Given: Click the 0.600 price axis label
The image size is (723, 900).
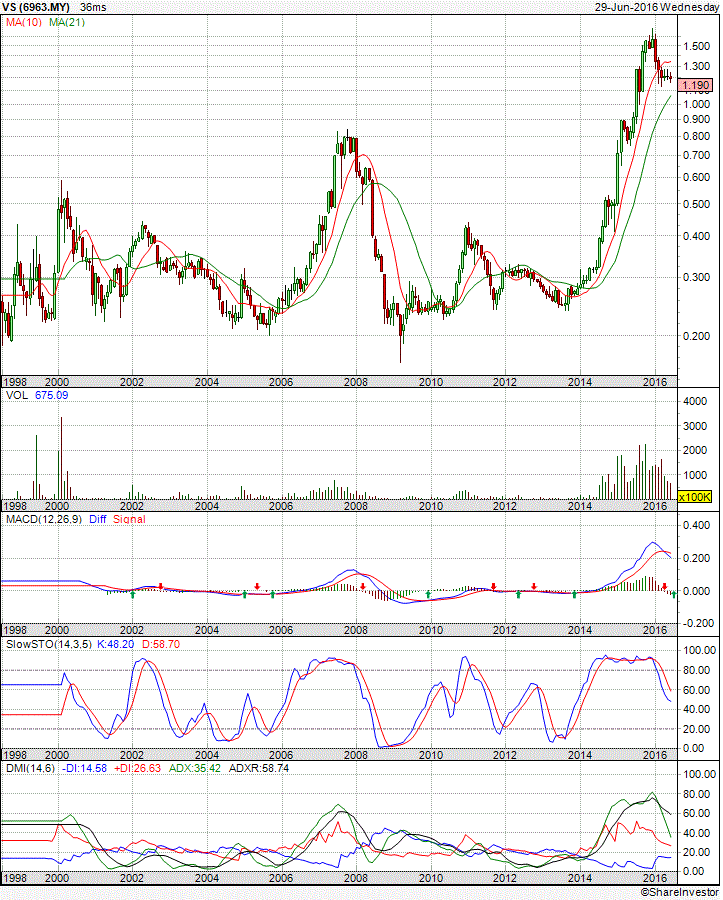Looking at the screenshot, I should (x=697, y=177).
